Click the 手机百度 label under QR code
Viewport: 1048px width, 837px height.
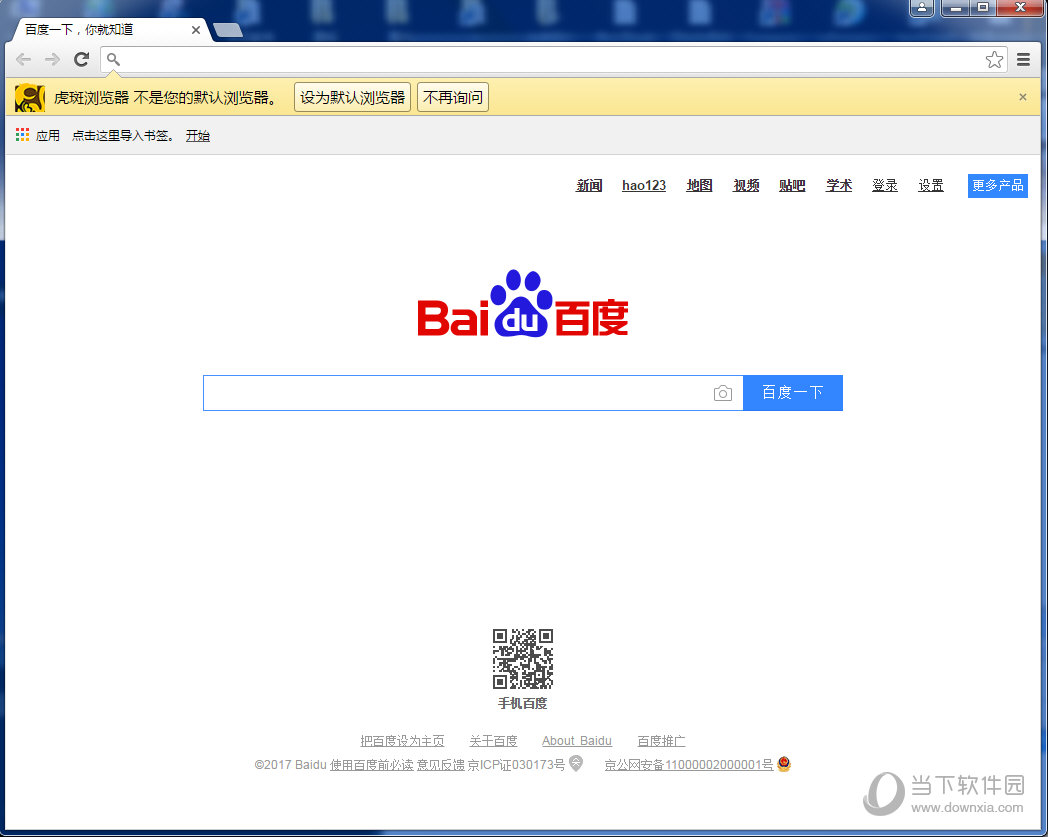click(523, 703)
